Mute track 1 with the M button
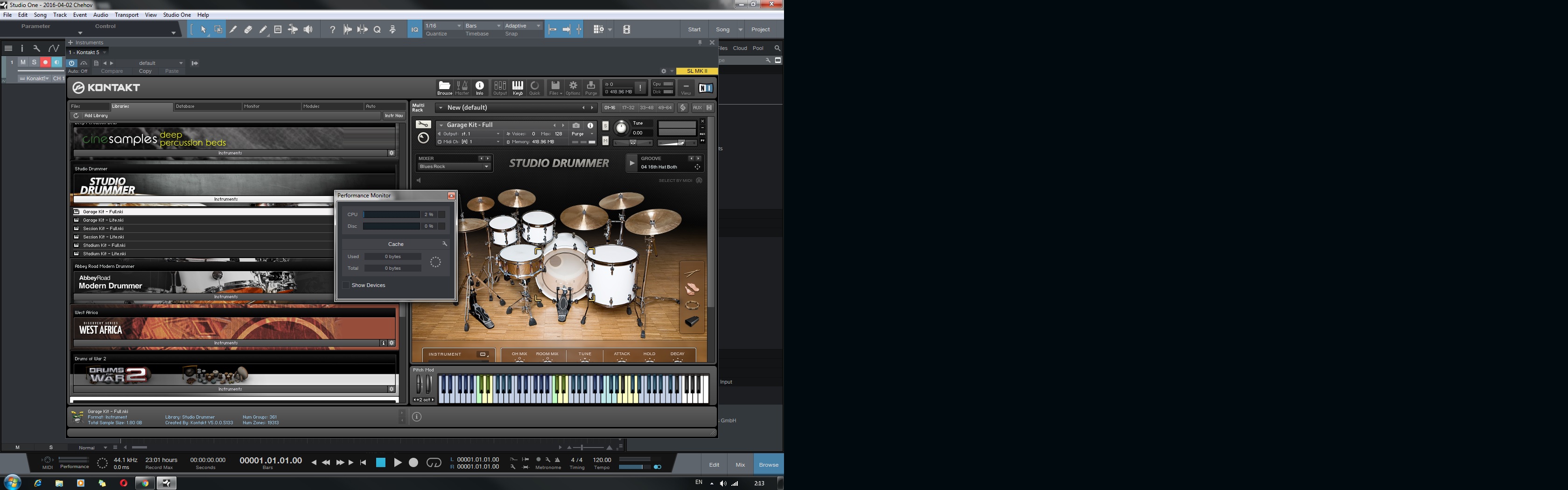The width and height of the screenshot is (1568, 490). pos(23,62)
